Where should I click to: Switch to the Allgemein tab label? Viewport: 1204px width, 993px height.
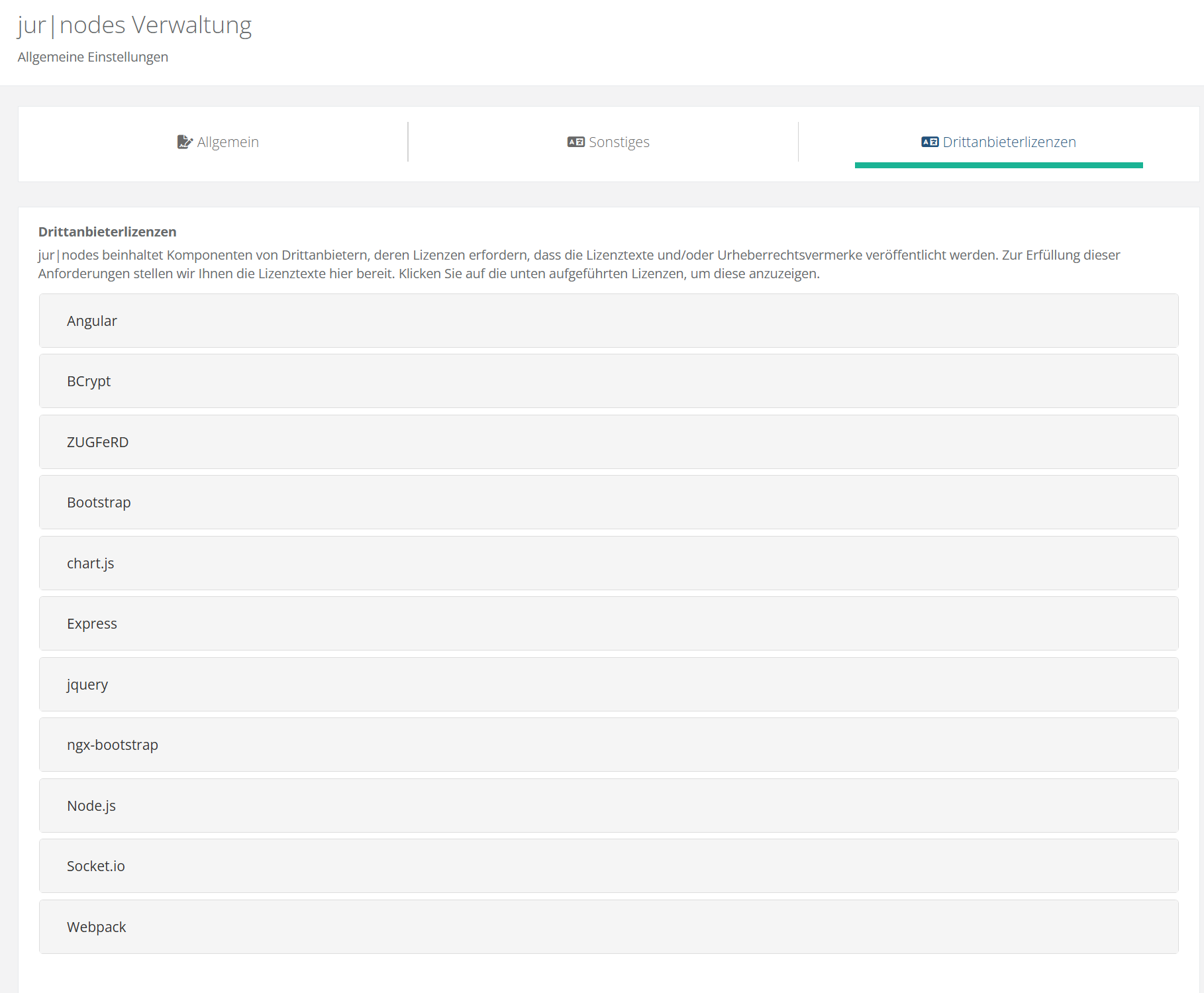[x=228, y=142]
